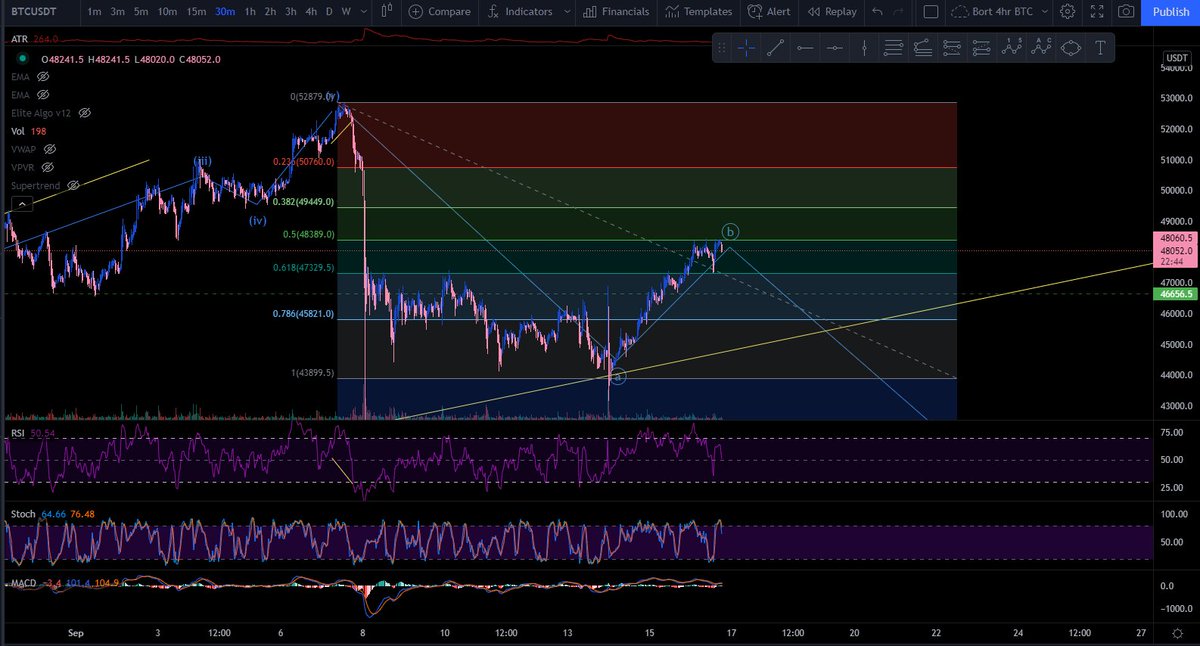Switch to the 2h timeframe
Screen dimensions: 1200x646
click(x=270, y=12)
